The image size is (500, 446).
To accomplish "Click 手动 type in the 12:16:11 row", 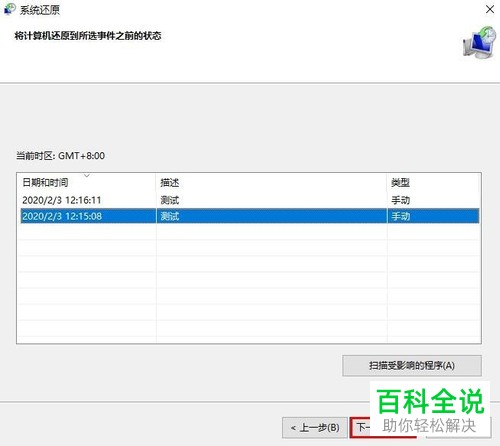I will pyautogui.click(x=400, y=200).
